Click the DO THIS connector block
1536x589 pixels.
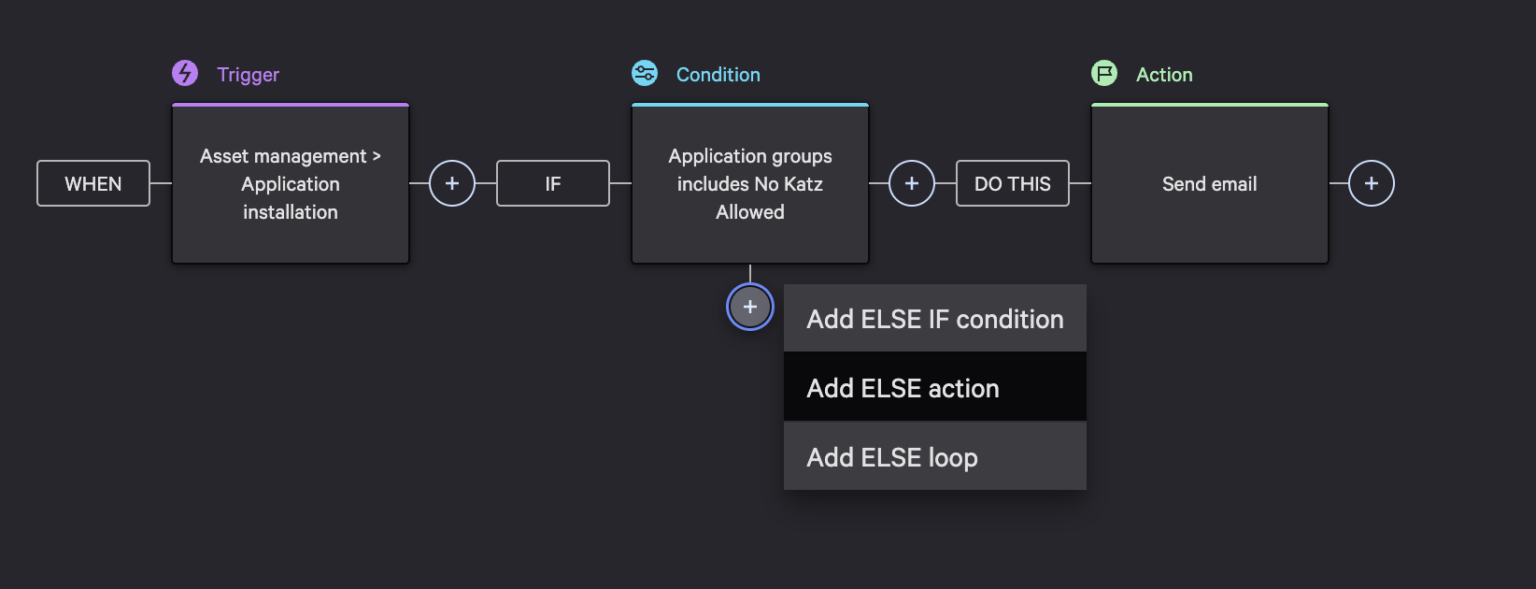coord(1012,183)
